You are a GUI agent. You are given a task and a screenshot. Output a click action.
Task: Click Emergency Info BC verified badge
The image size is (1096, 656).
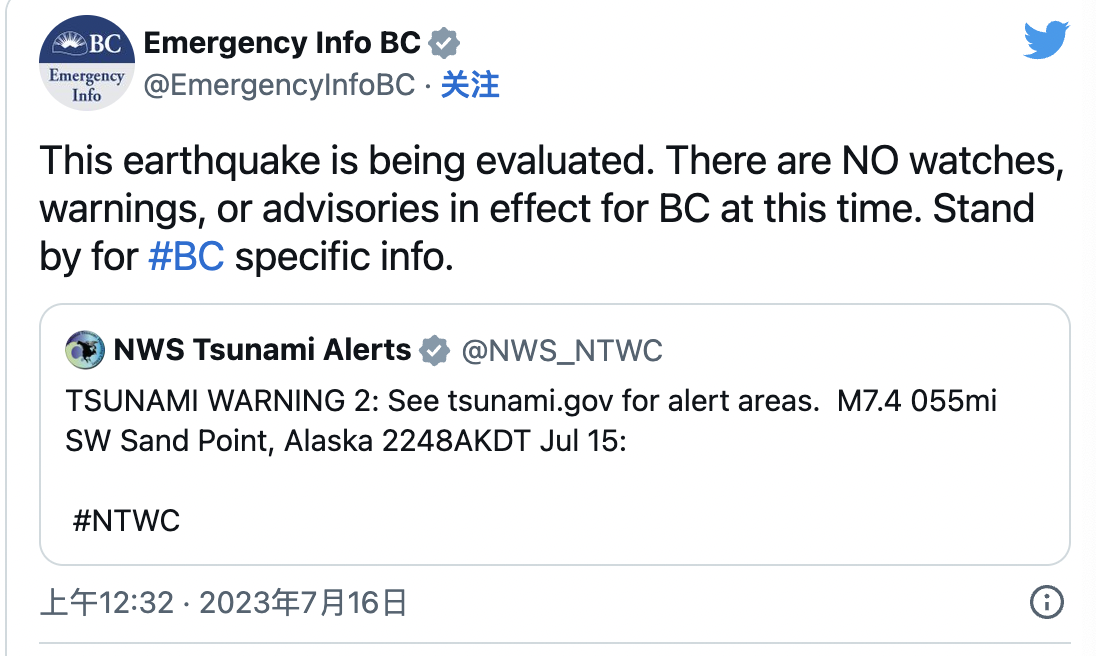point(444,43)
